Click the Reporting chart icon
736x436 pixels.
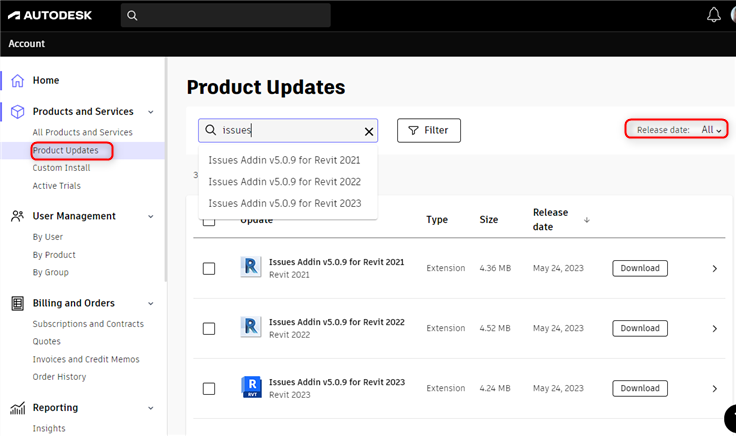(17, 408)
